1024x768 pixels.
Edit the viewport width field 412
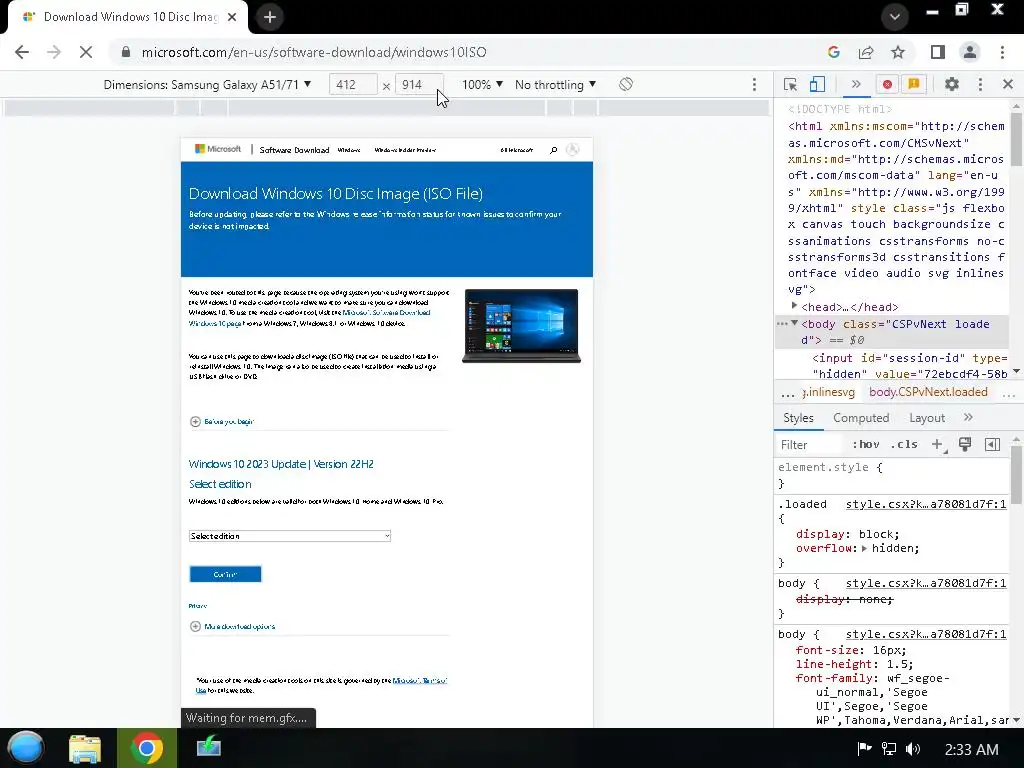coord(353,85)
